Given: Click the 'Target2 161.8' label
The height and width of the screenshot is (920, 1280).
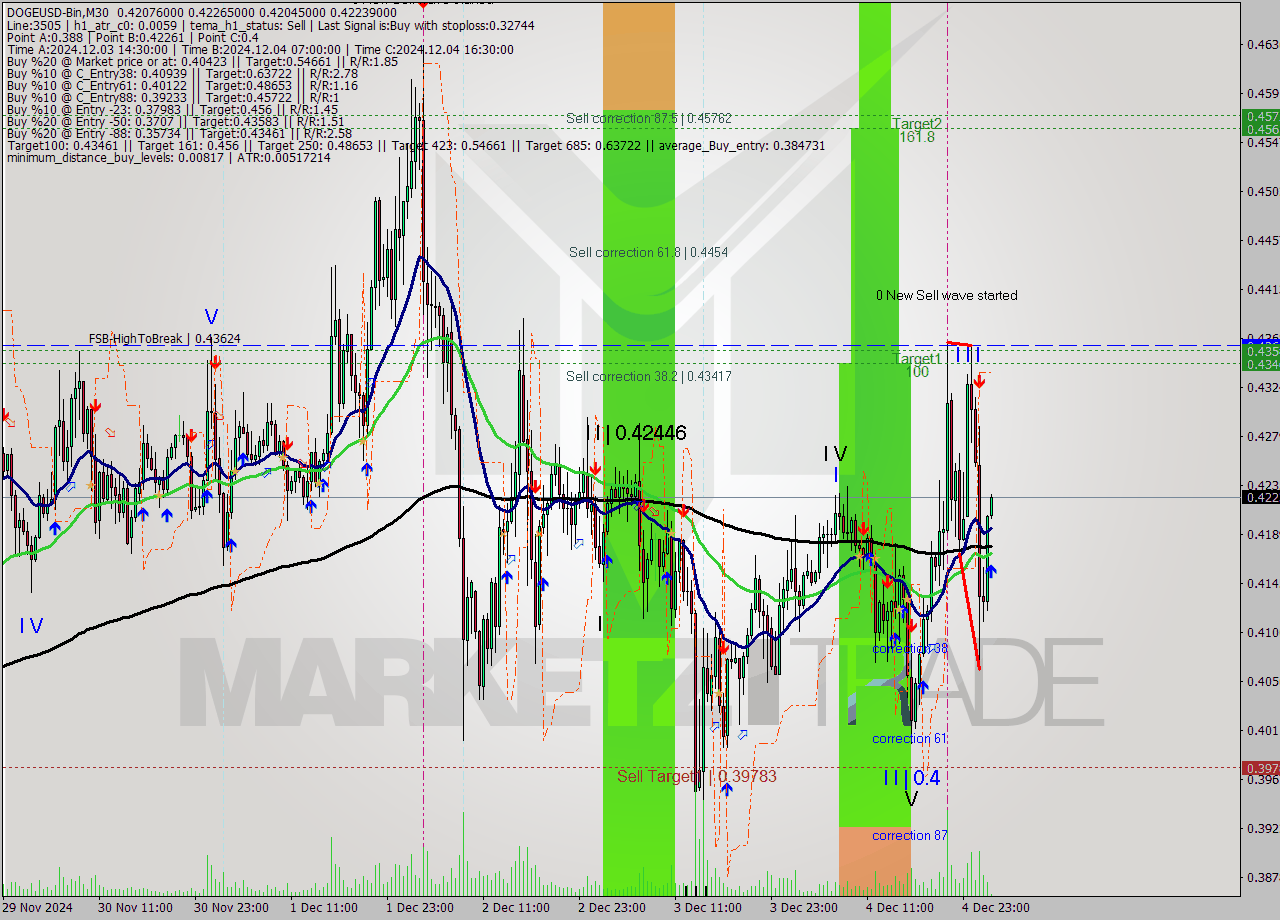Looking at the screenshot, I should click(x=917, y=130).
